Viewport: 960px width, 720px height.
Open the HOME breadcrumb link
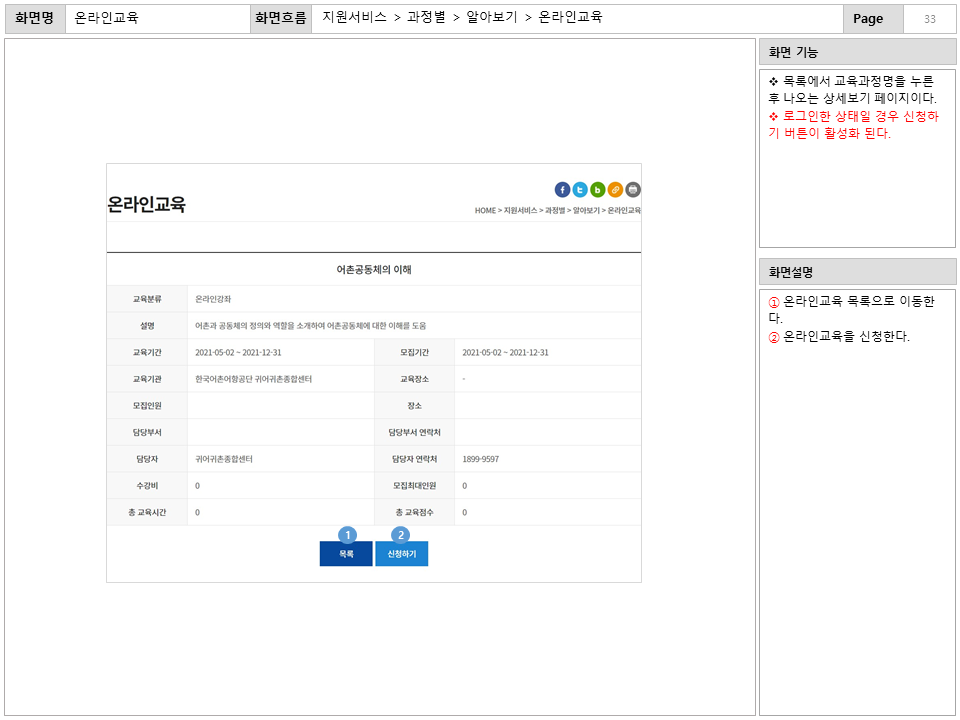[x=485, y=209]
